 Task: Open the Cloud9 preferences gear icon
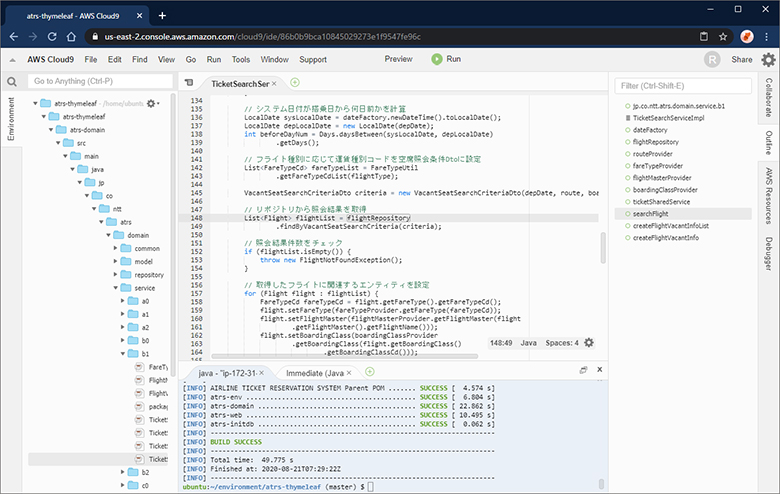[769, 60]
